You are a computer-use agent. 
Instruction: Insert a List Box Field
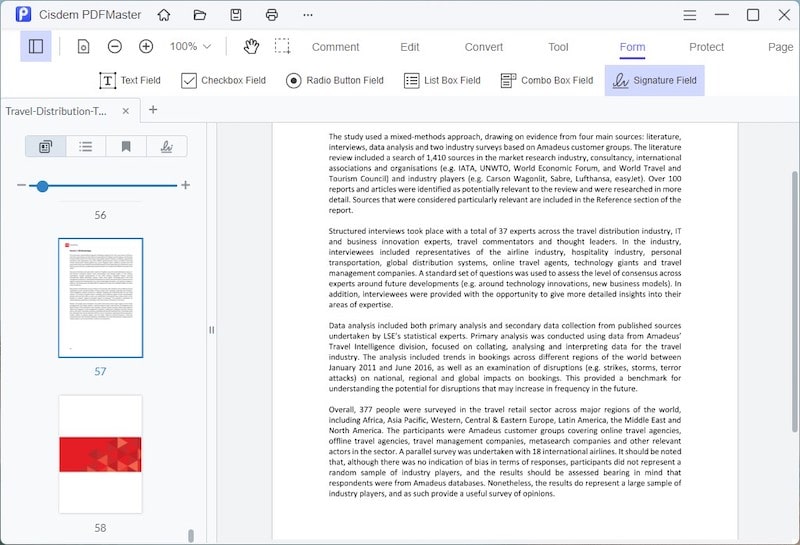(441, 81)
